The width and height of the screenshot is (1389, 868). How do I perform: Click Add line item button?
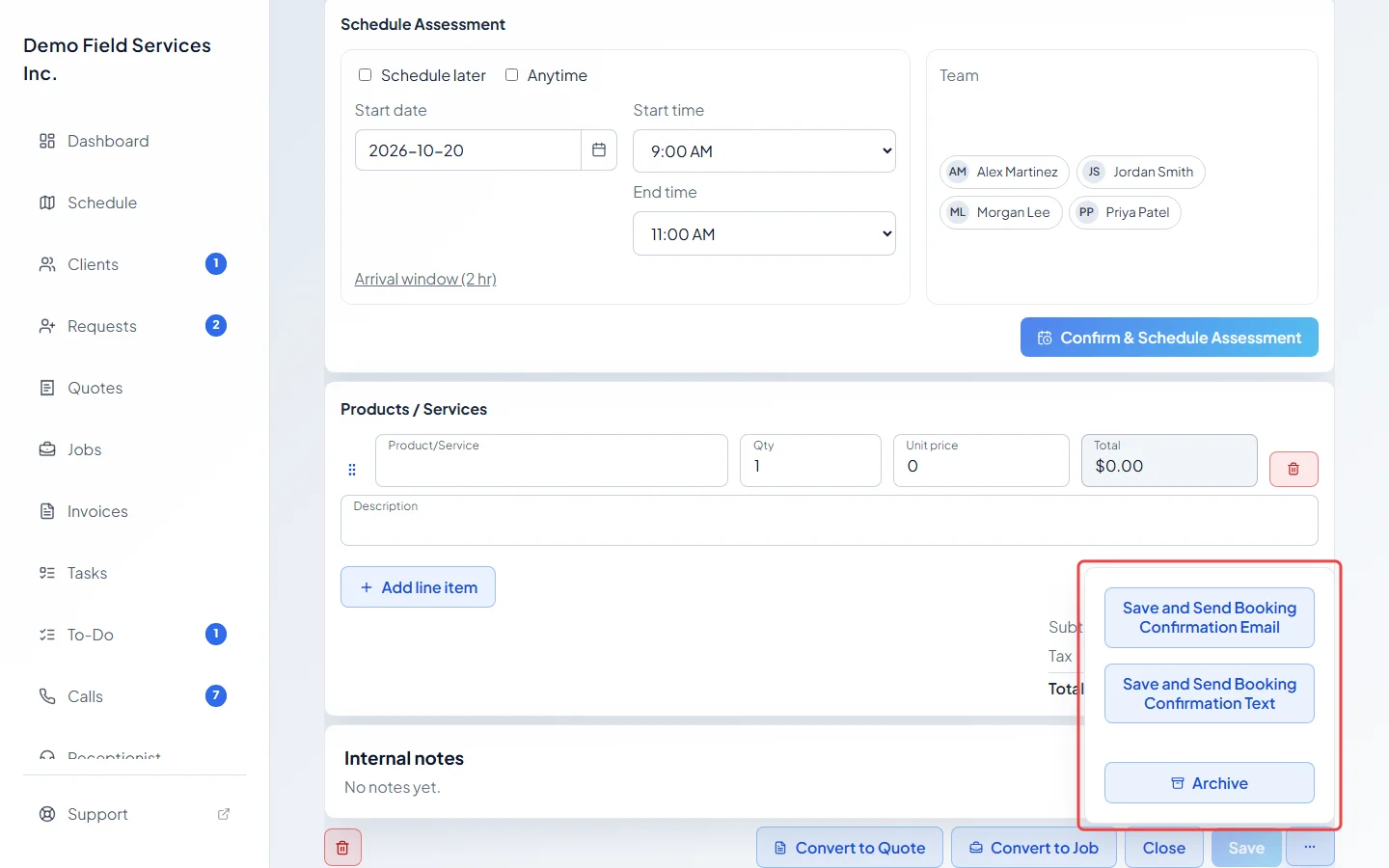418,587
